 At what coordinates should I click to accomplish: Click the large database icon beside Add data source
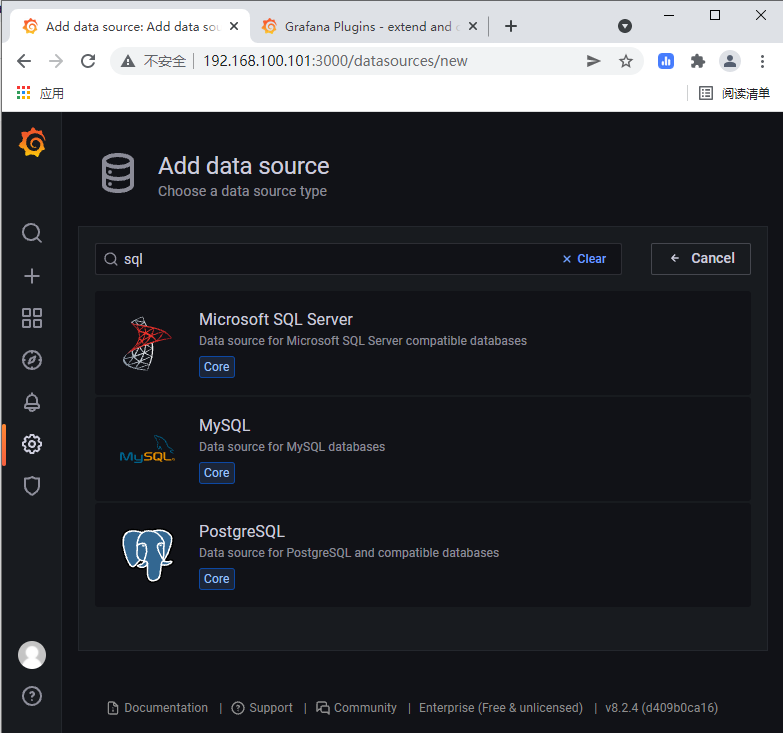118,173
